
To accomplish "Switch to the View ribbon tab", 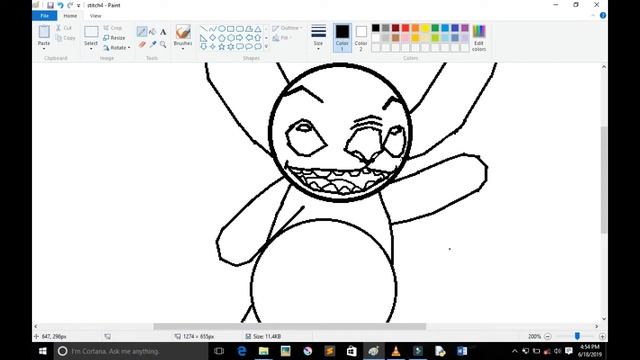I will [x=96, y=16].
